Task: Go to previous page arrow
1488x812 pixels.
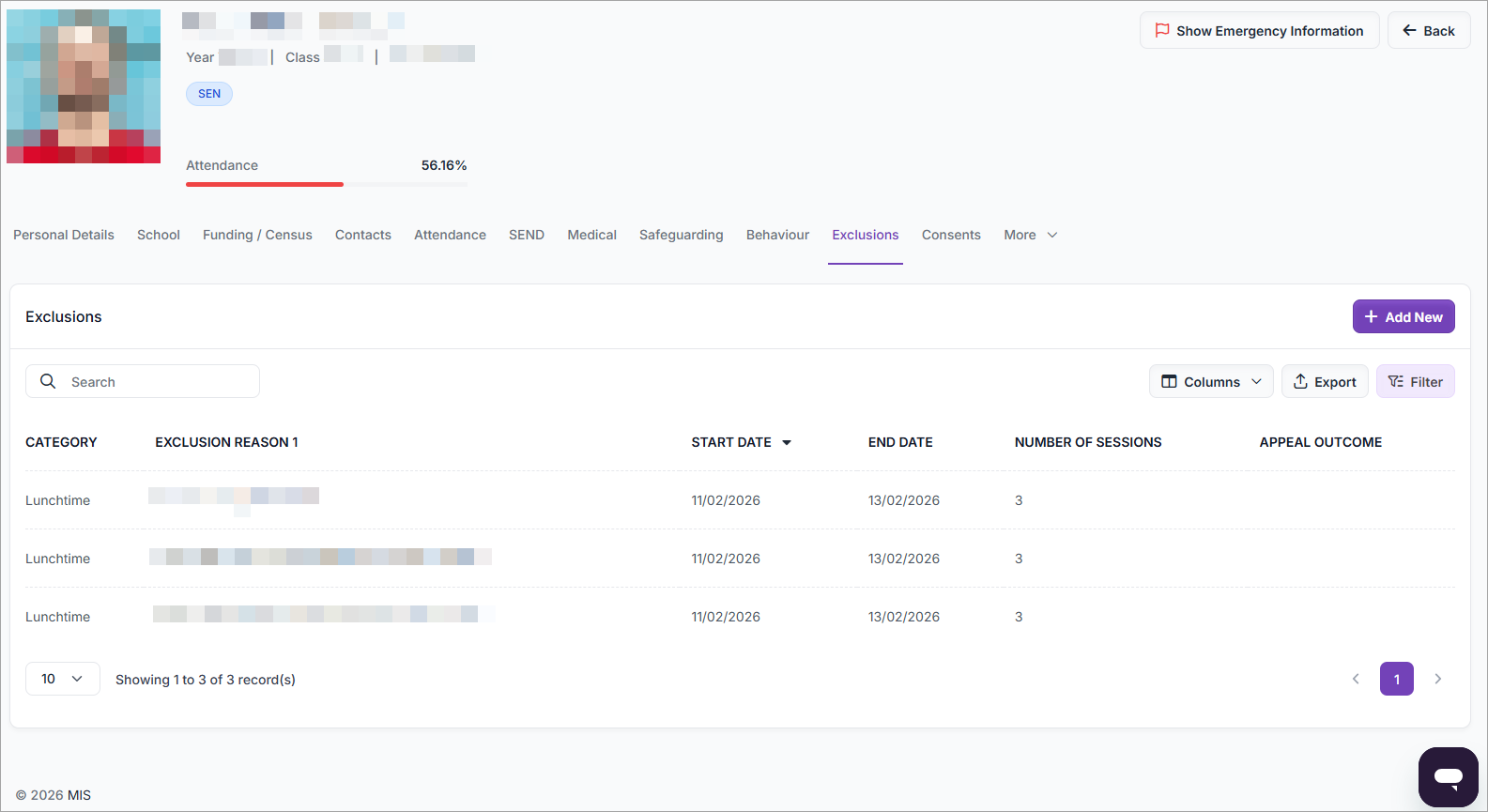Action: [1356, 679]
